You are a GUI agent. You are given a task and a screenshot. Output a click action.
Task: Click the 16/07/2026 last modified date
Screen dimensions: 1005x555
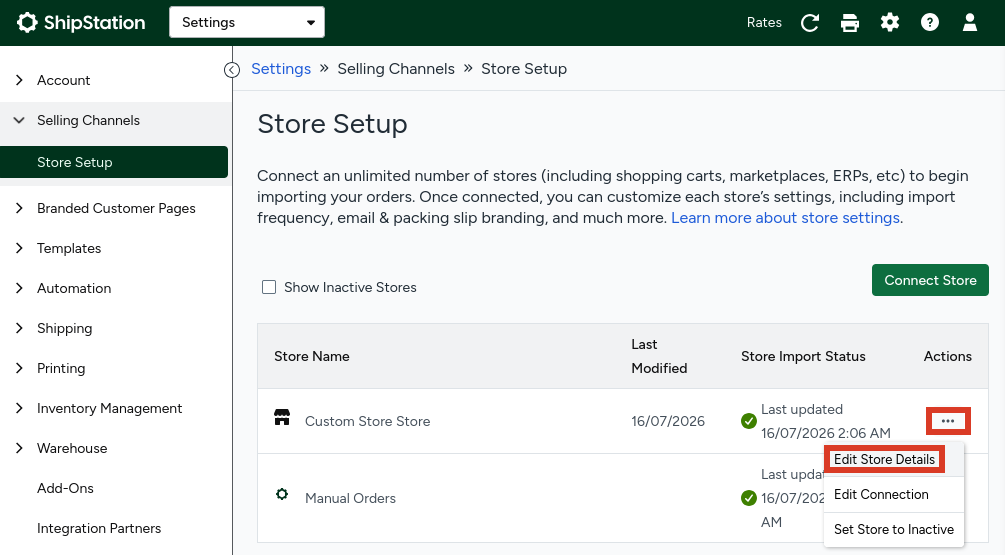(668, 421)
